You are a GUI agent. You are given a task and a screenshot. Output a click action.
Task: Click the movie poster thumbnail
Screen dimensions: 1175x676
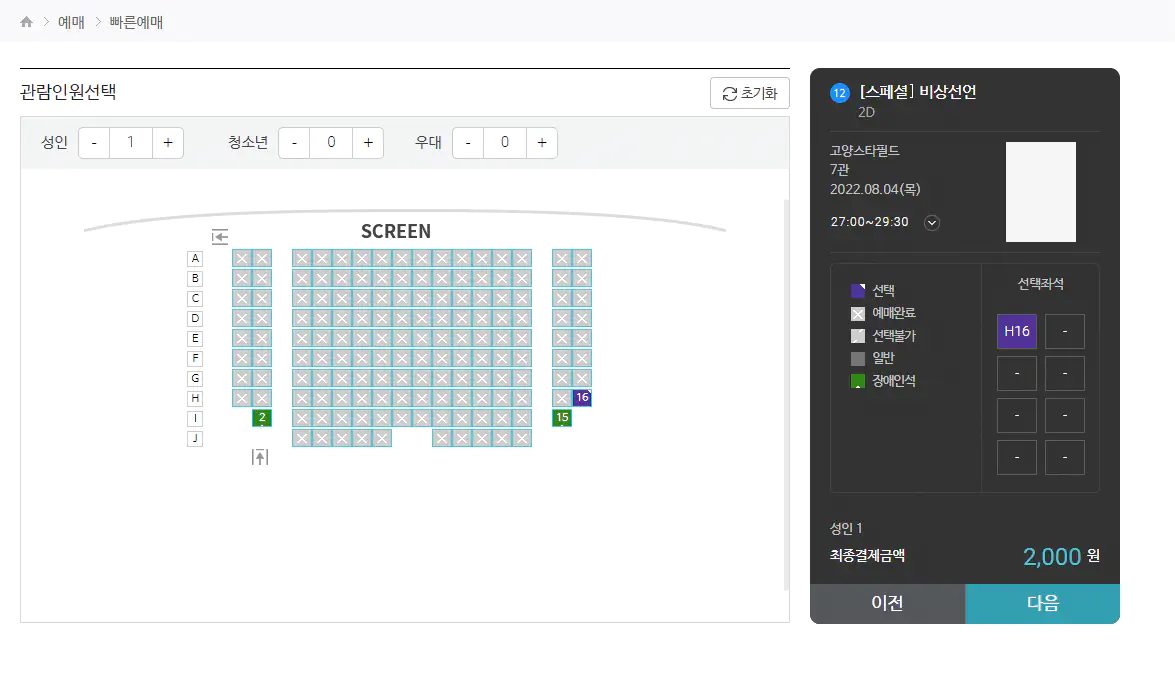1041,192
